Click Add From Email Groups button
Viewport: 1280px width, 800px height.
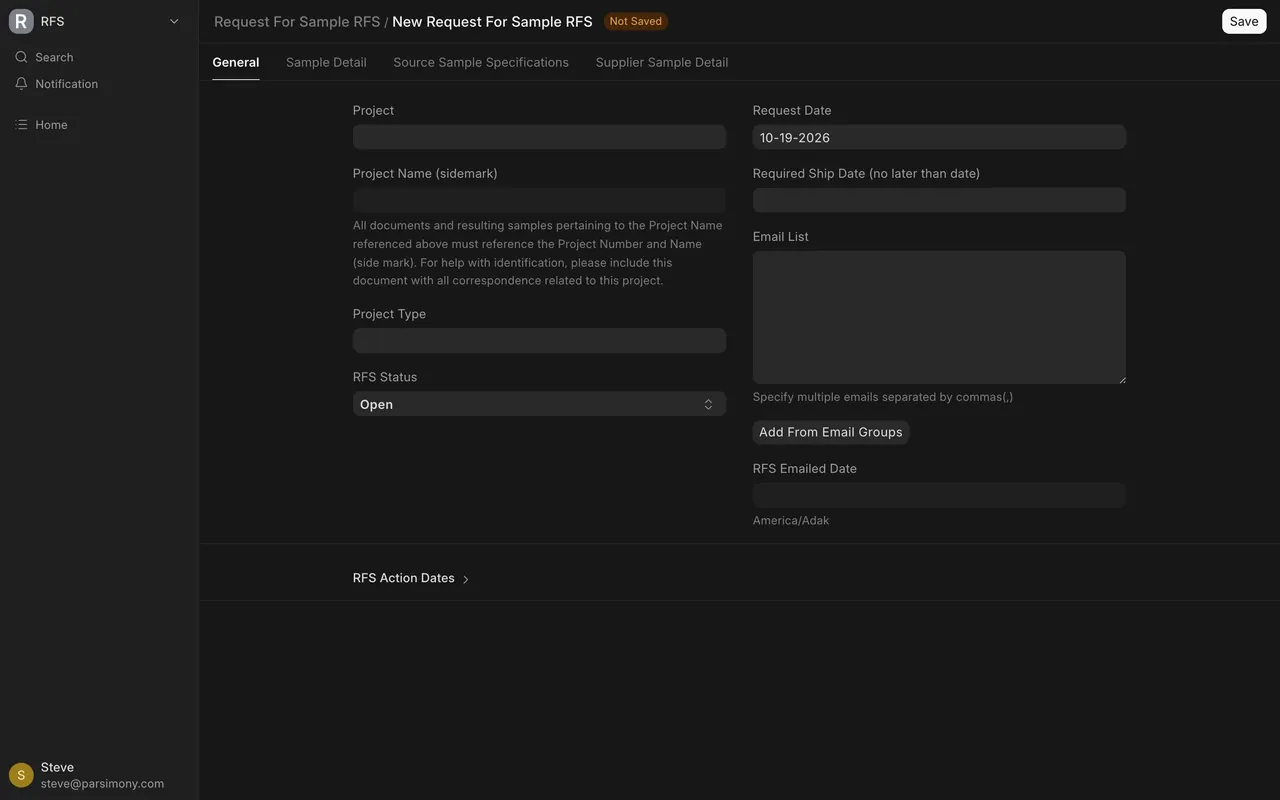pos(831,432)
